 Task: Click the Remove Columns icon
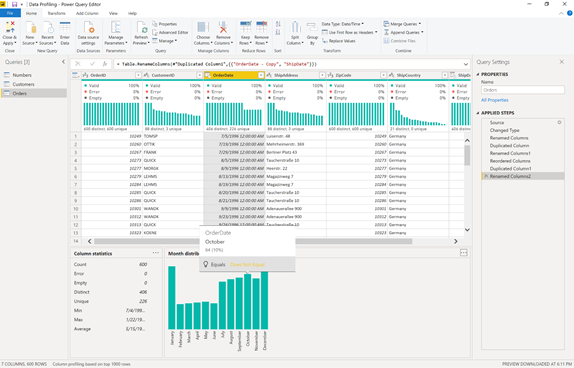(223, 28)
